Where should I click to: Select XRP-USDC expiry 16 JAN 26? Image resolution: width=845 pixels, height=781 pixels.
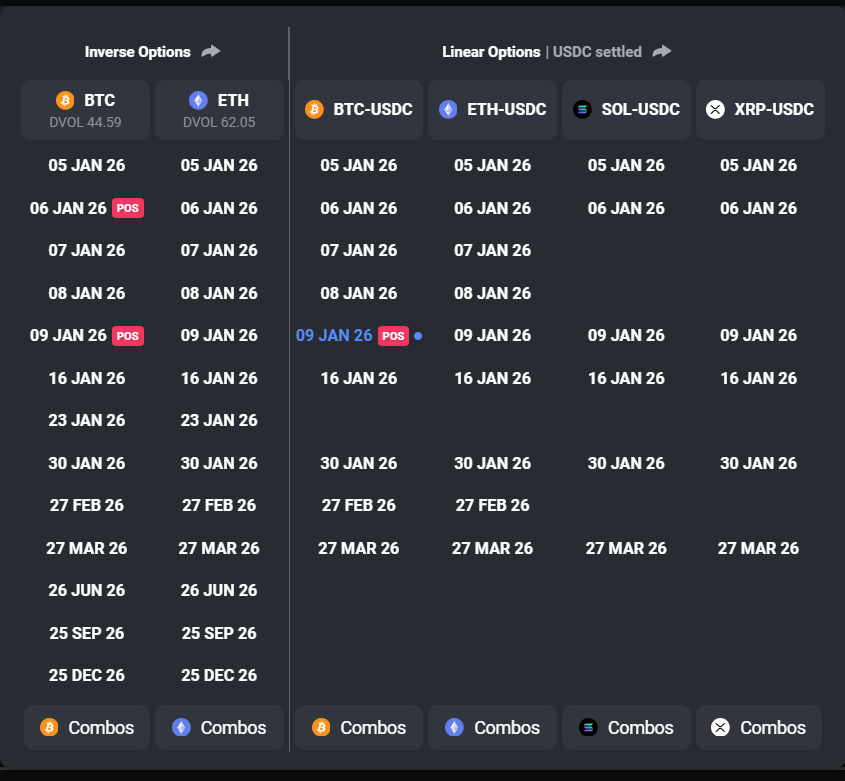(x=759, y=378)
